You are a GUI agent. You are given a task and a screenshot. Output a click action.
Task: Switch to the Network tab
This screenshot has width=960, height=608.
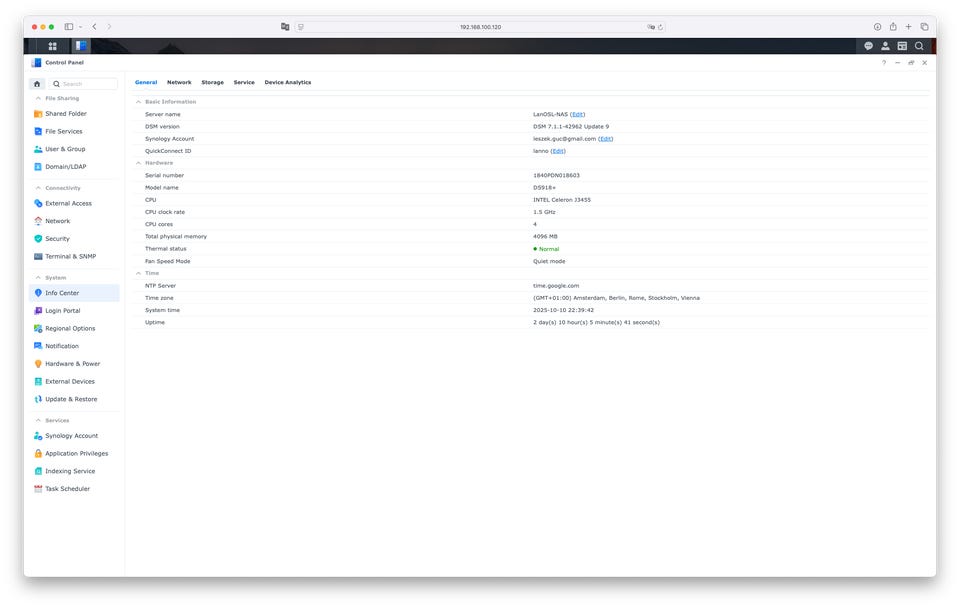tap(179, 83)
